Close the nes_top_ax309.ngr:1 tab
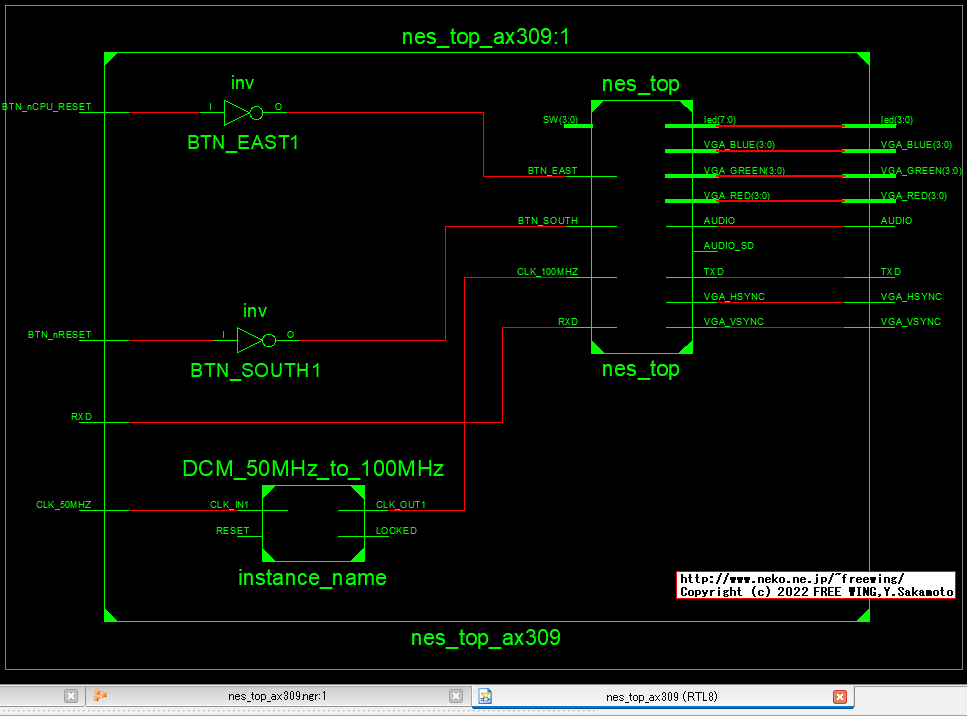Image resolution: width=967 pixels, height=716 pixels. tap(456, 696)
